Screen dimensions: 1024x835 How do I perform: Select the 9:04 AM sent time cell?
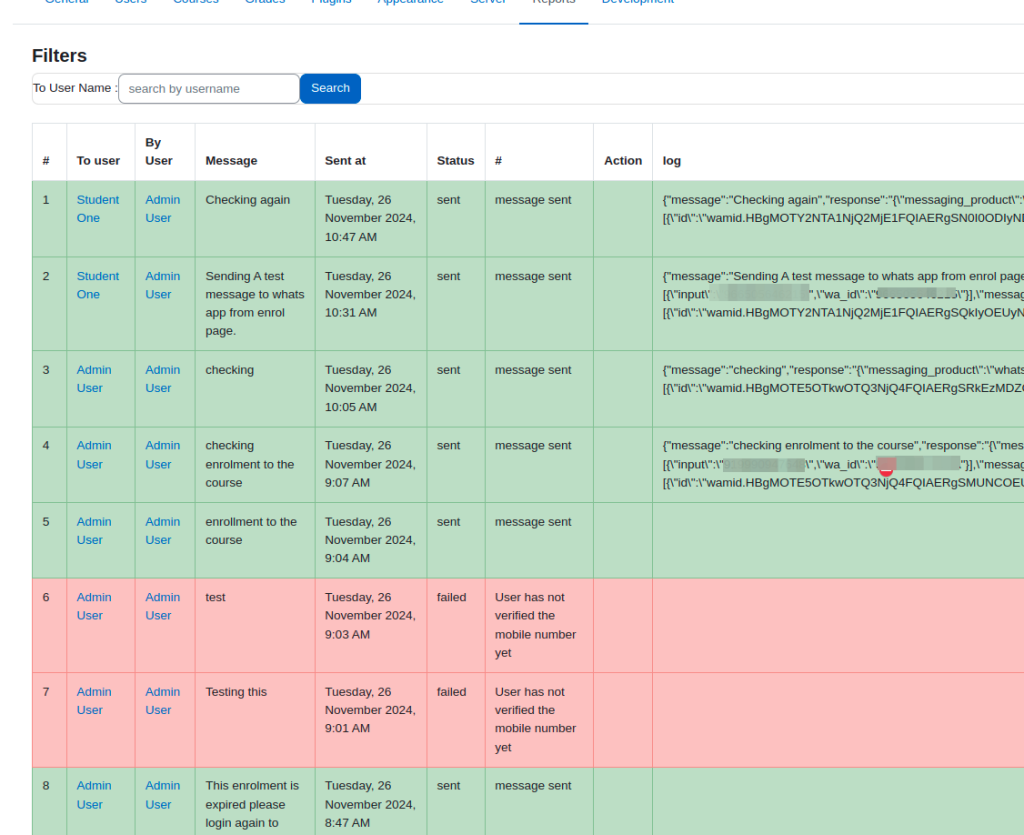click(x=370, y=540)
